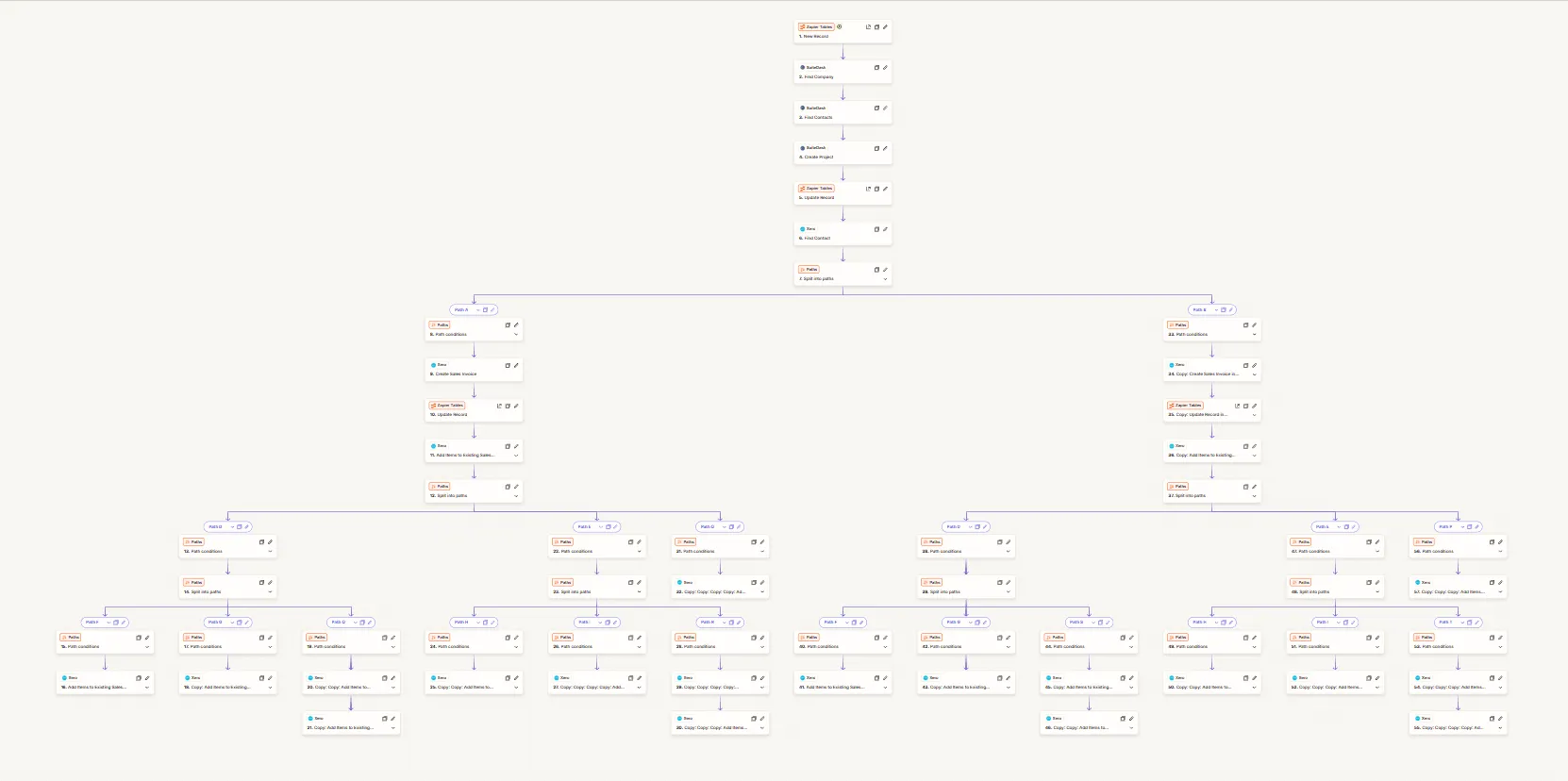Select step 37 Split into paths card
Screen dimensions: 1568x781
[x=1212, y=491]
